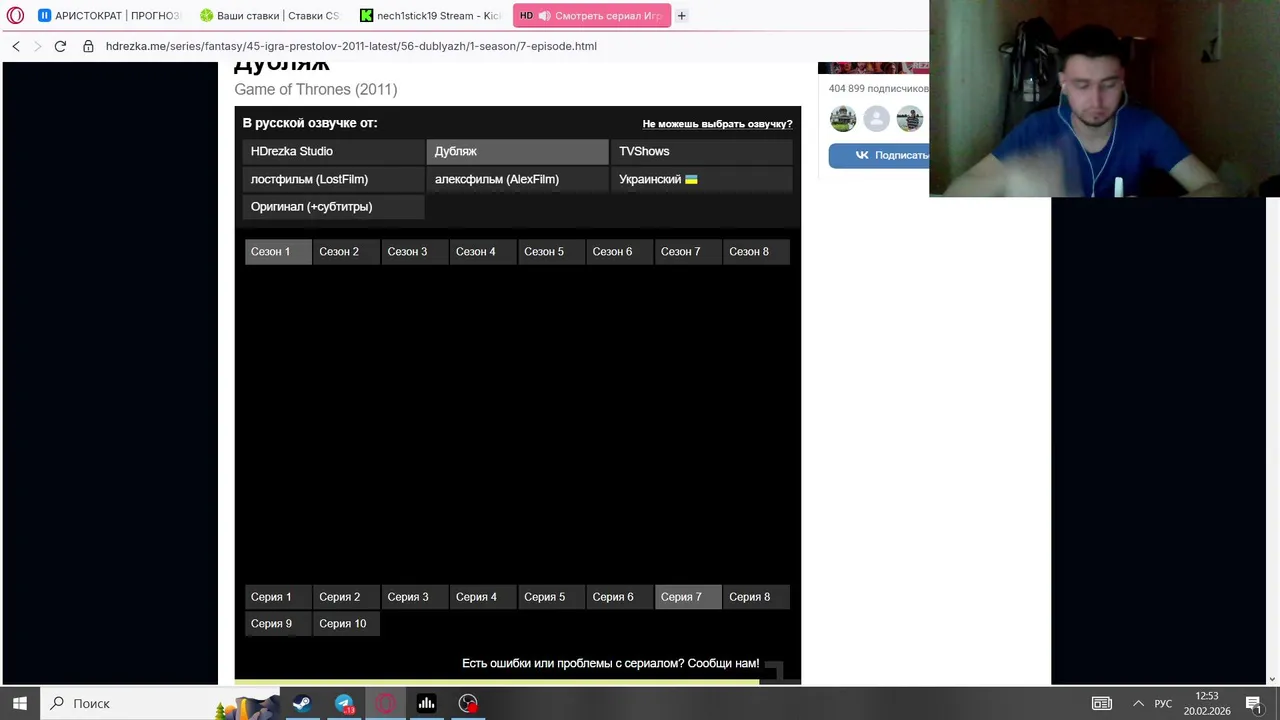Click the site security lock icon
This screenshot has width=1280, height=720.
pos(88,46)
